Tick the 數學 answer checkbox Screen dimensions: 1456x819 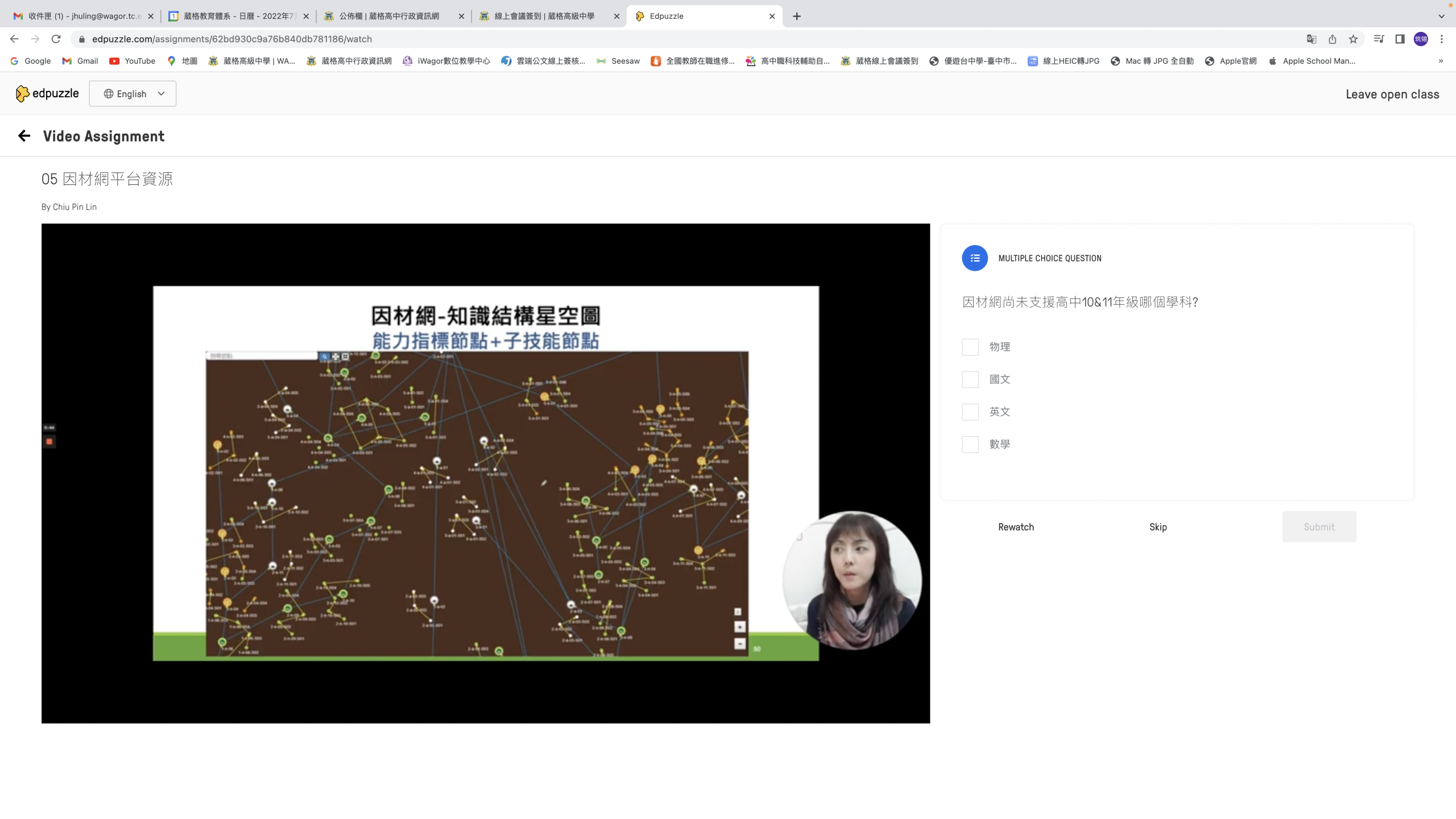point(970,444)
